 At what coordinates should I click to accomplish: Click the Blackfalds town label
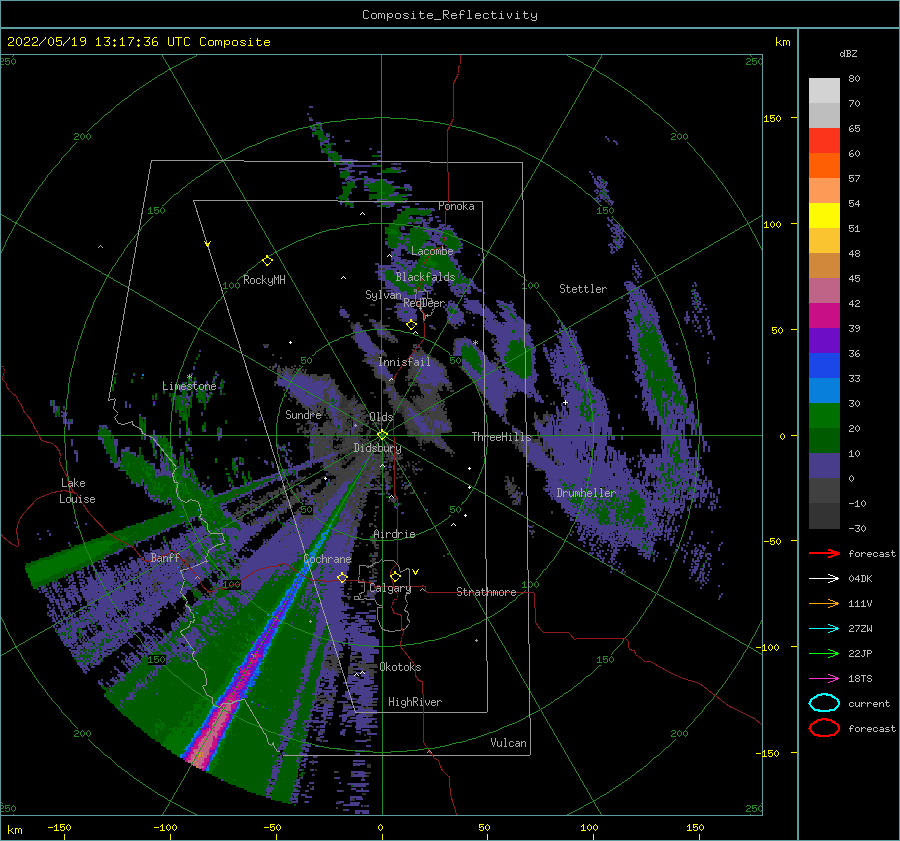point(425,277)
